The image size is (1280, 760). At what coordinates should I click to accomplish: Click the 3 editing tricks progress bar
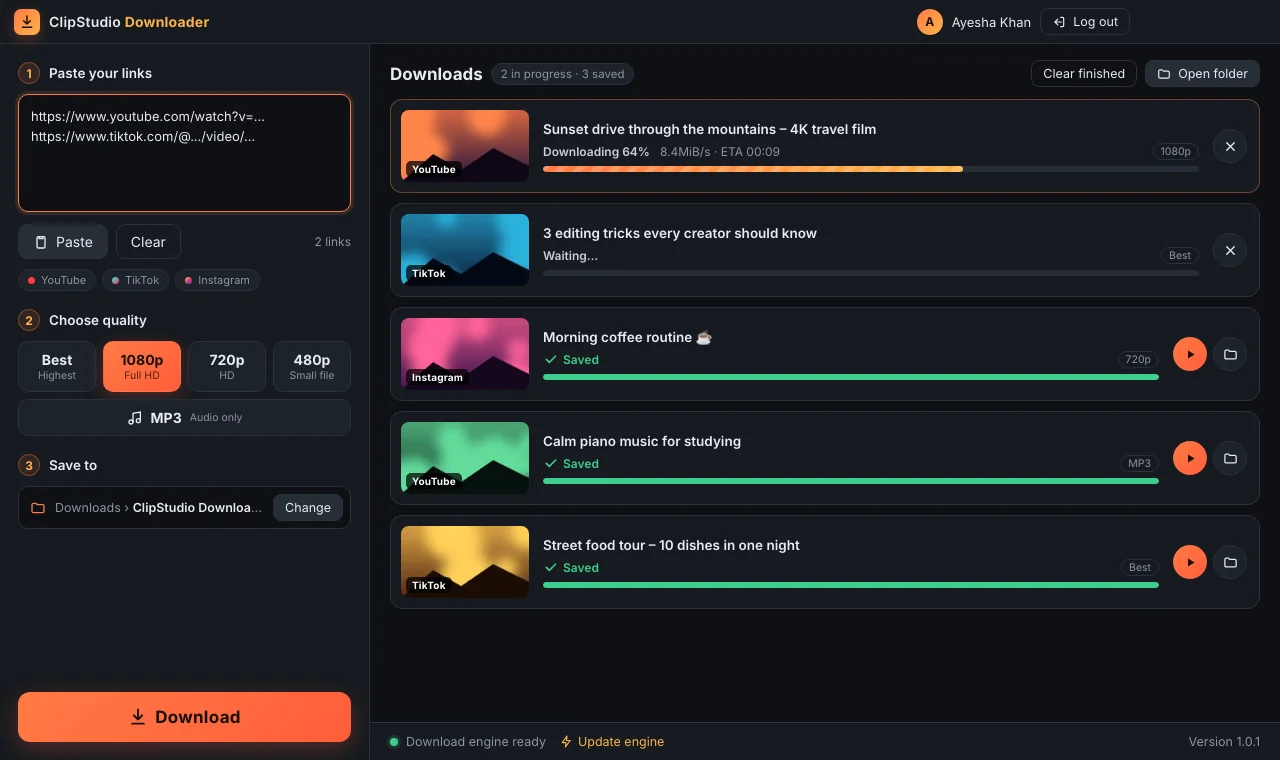click(871, 273)
